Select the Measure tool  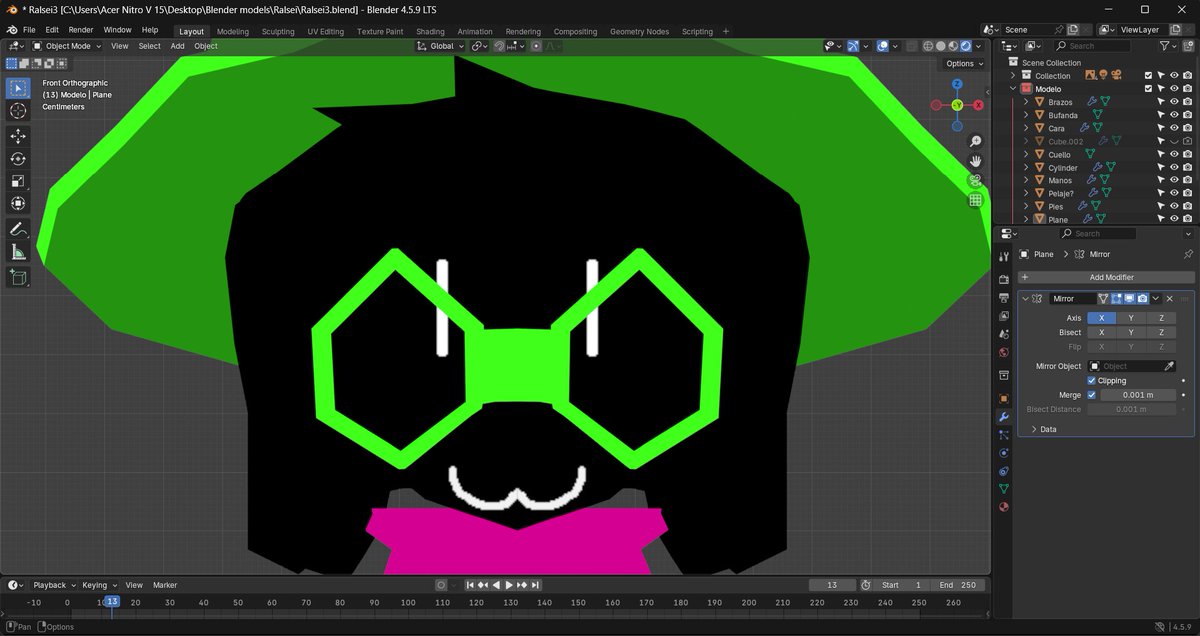pyautogui.click(x=18, y=253)
